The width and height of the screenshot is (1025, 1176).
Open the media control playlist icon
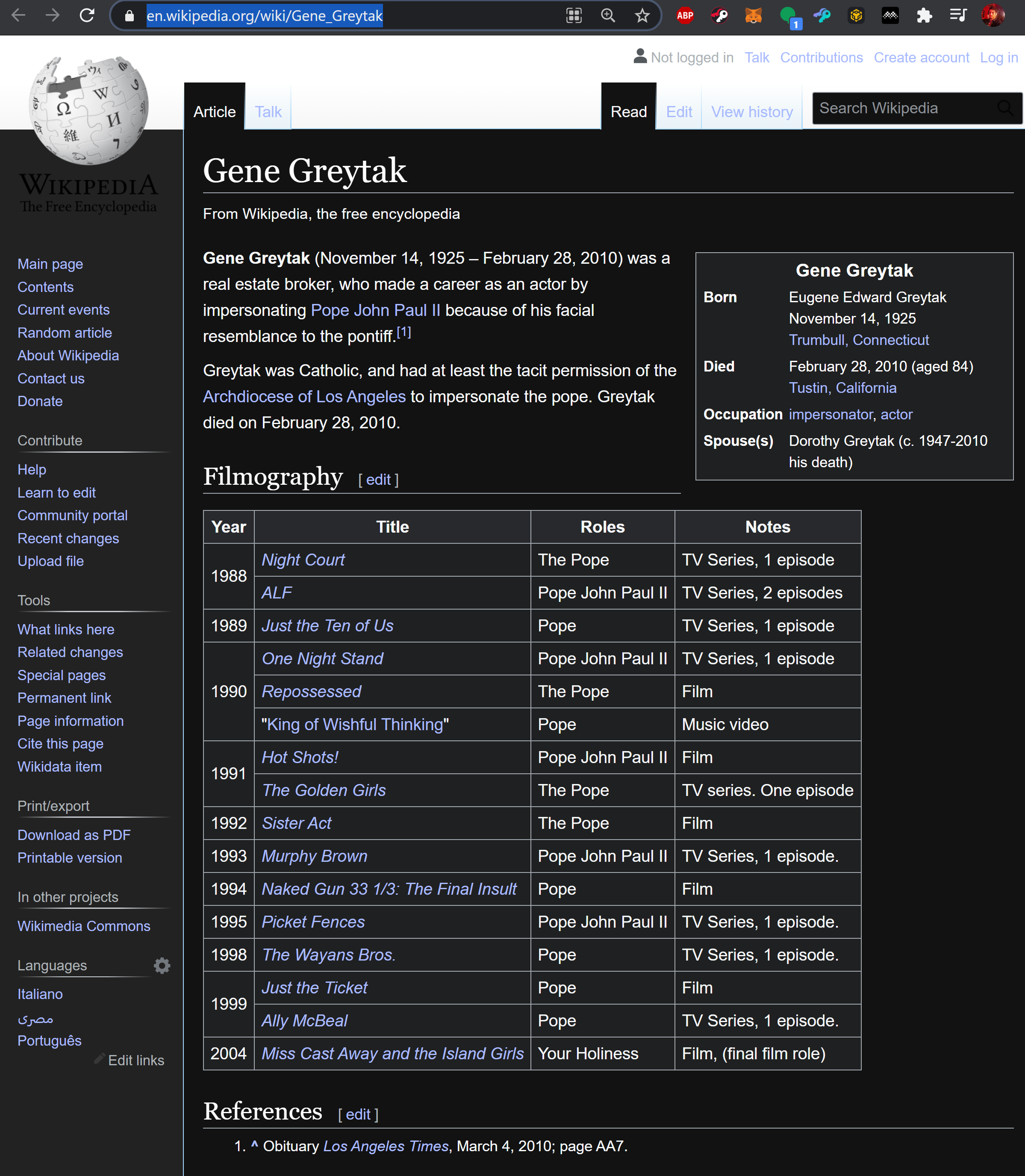click(x=958, y=15)
